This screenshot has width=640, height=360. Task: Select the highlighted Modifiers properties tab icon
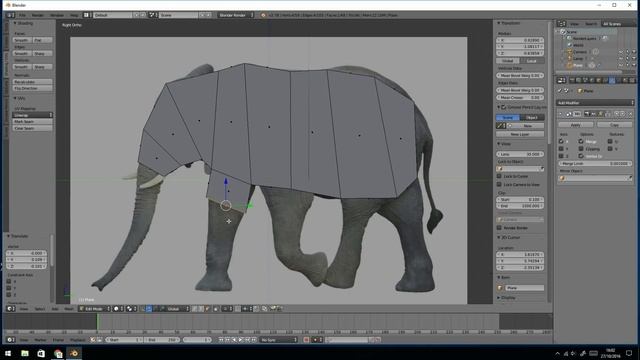tap(612, 80)
